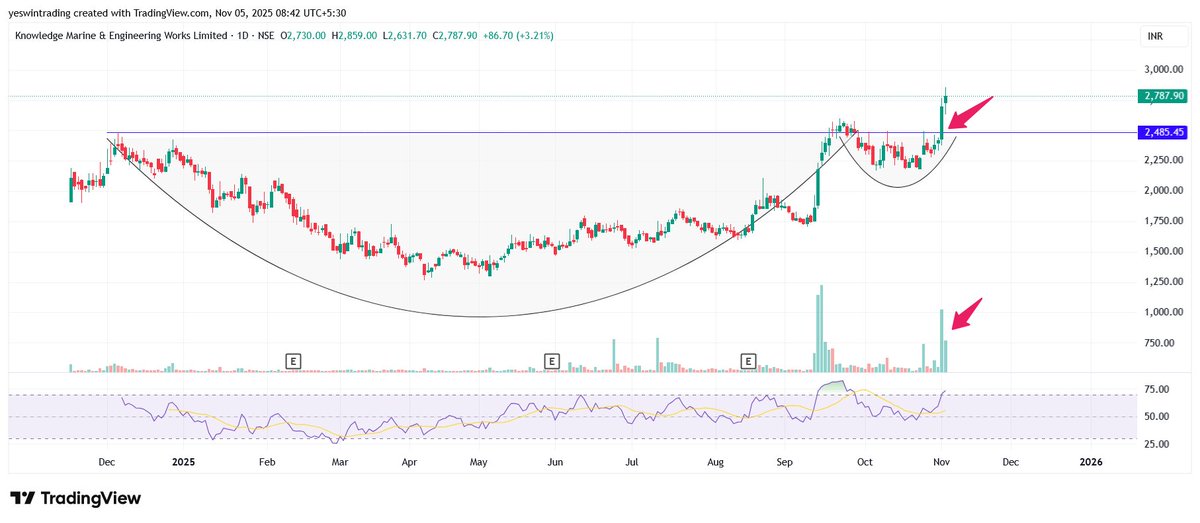Click the earliest E earnings marker

click(x=294, y=359)
